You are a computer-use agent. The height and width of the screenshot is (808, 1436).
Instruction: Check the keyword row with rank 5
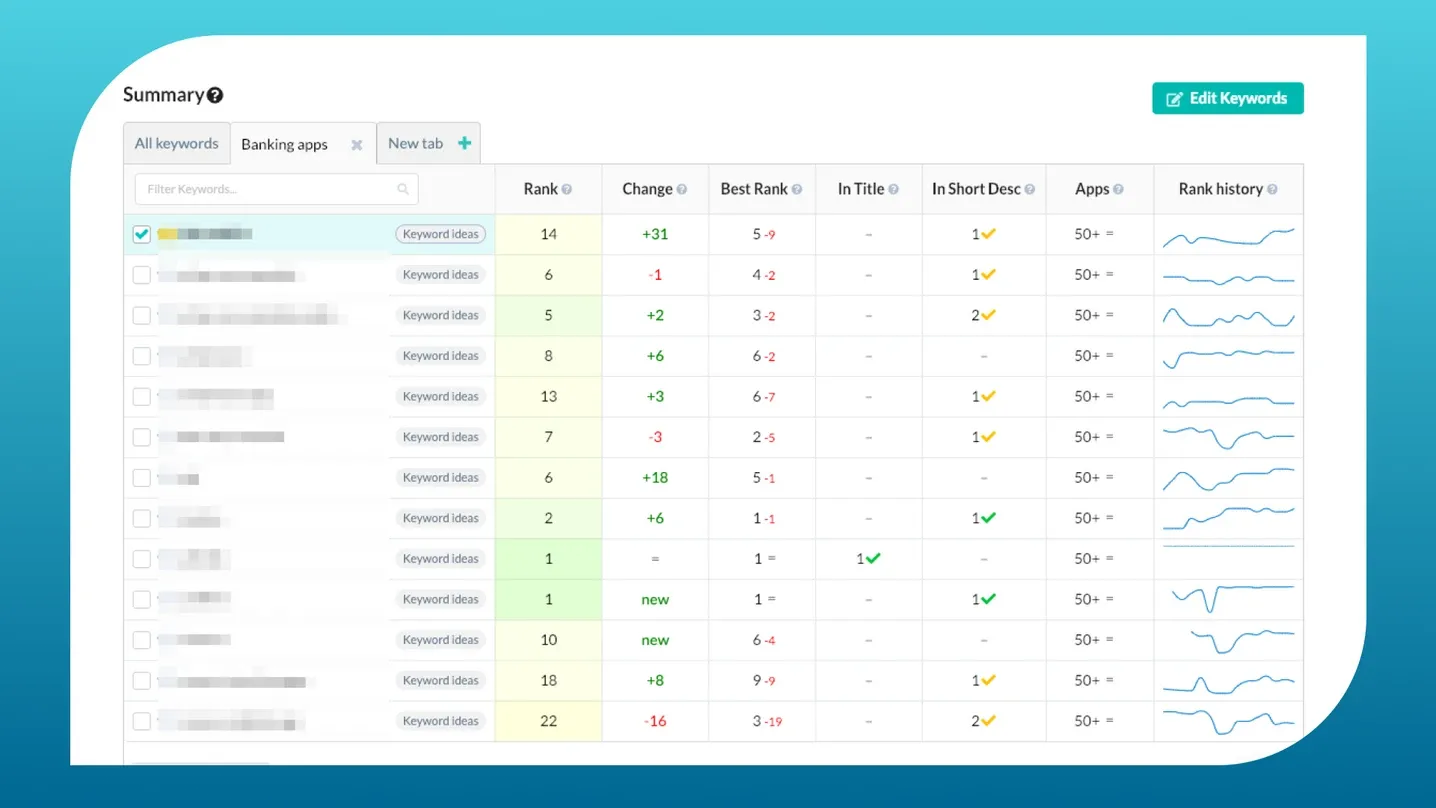[142, 315]
